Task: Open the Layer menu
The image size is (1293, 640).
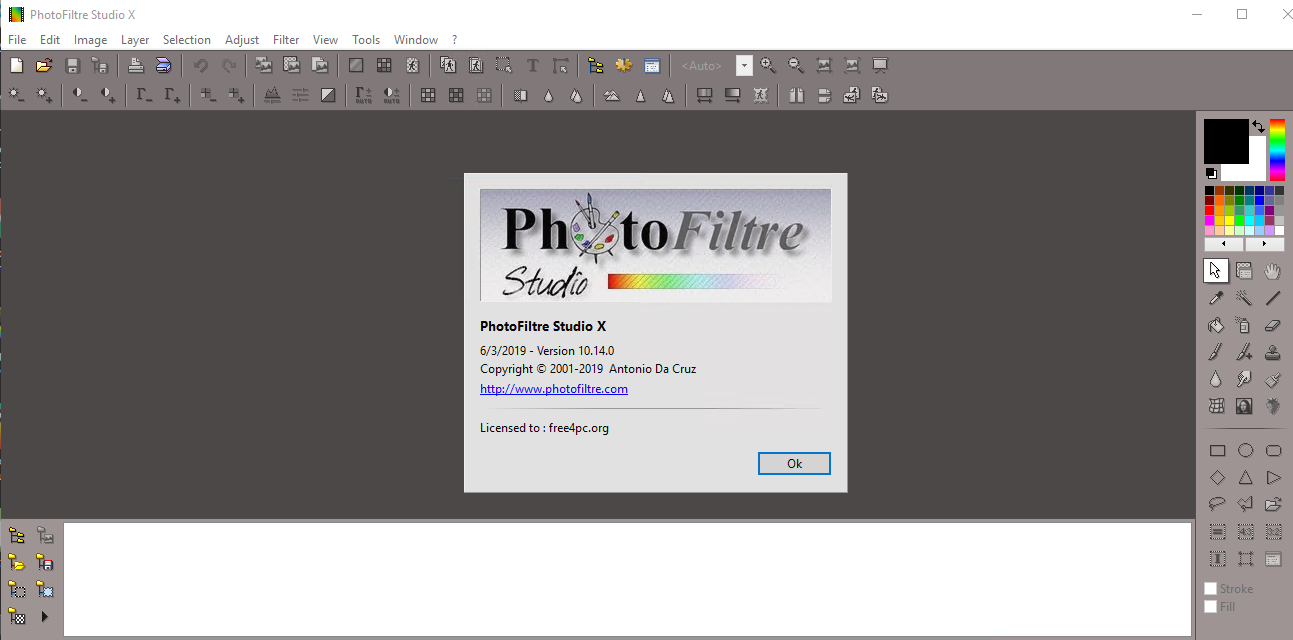Action: (x=135, y=40)
